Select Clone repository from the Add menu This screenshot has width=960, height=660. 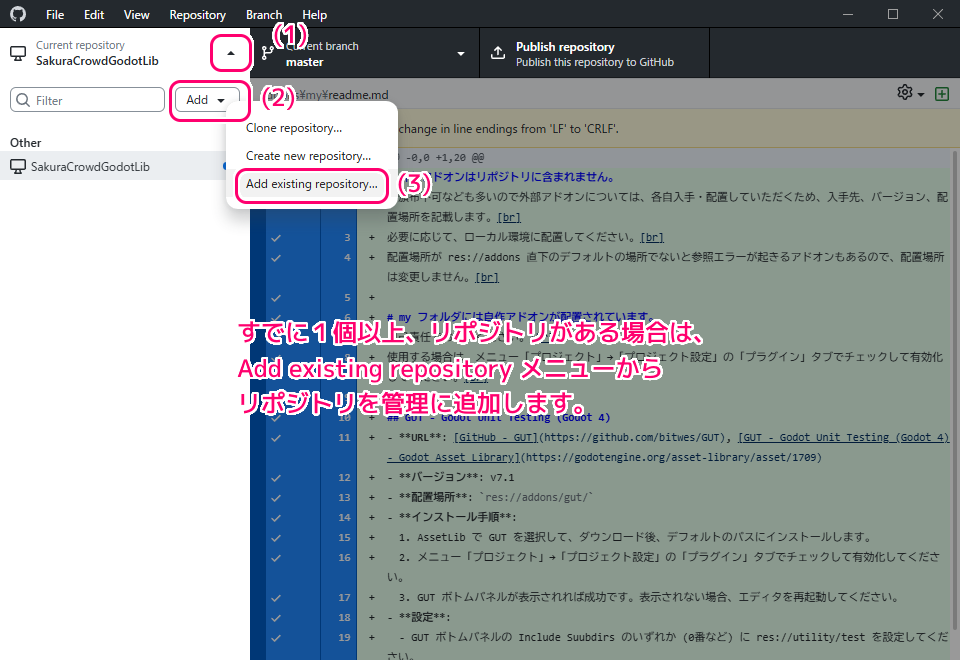click(x=294, y=128)
